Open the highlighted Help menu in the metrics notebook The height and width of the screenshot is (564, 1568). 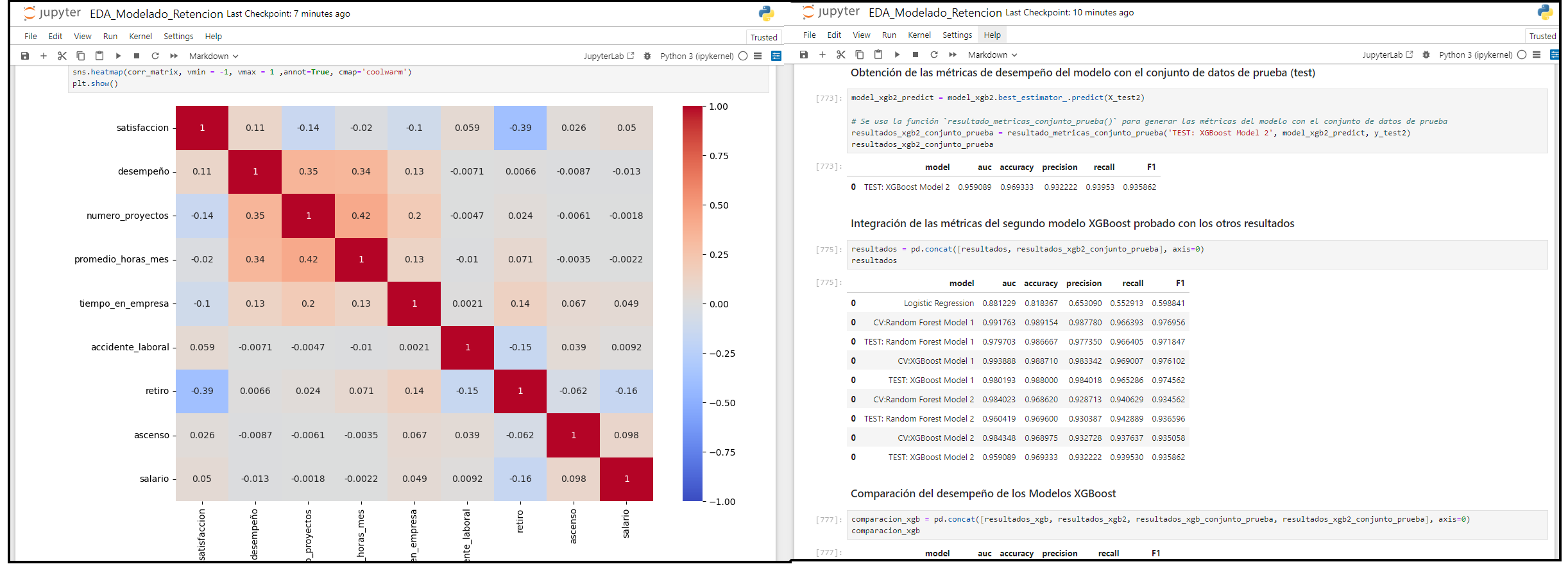click(992, 35)
